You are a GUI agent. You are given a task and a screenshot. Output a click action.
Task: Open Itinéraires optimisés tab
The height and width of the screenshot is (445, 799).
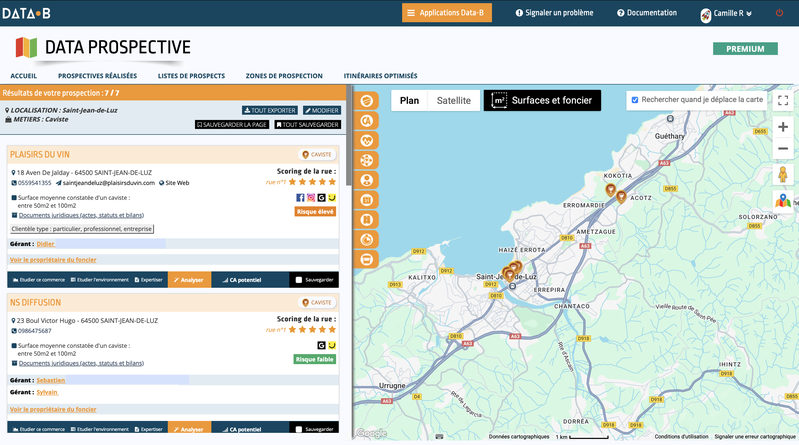point(380,76)
